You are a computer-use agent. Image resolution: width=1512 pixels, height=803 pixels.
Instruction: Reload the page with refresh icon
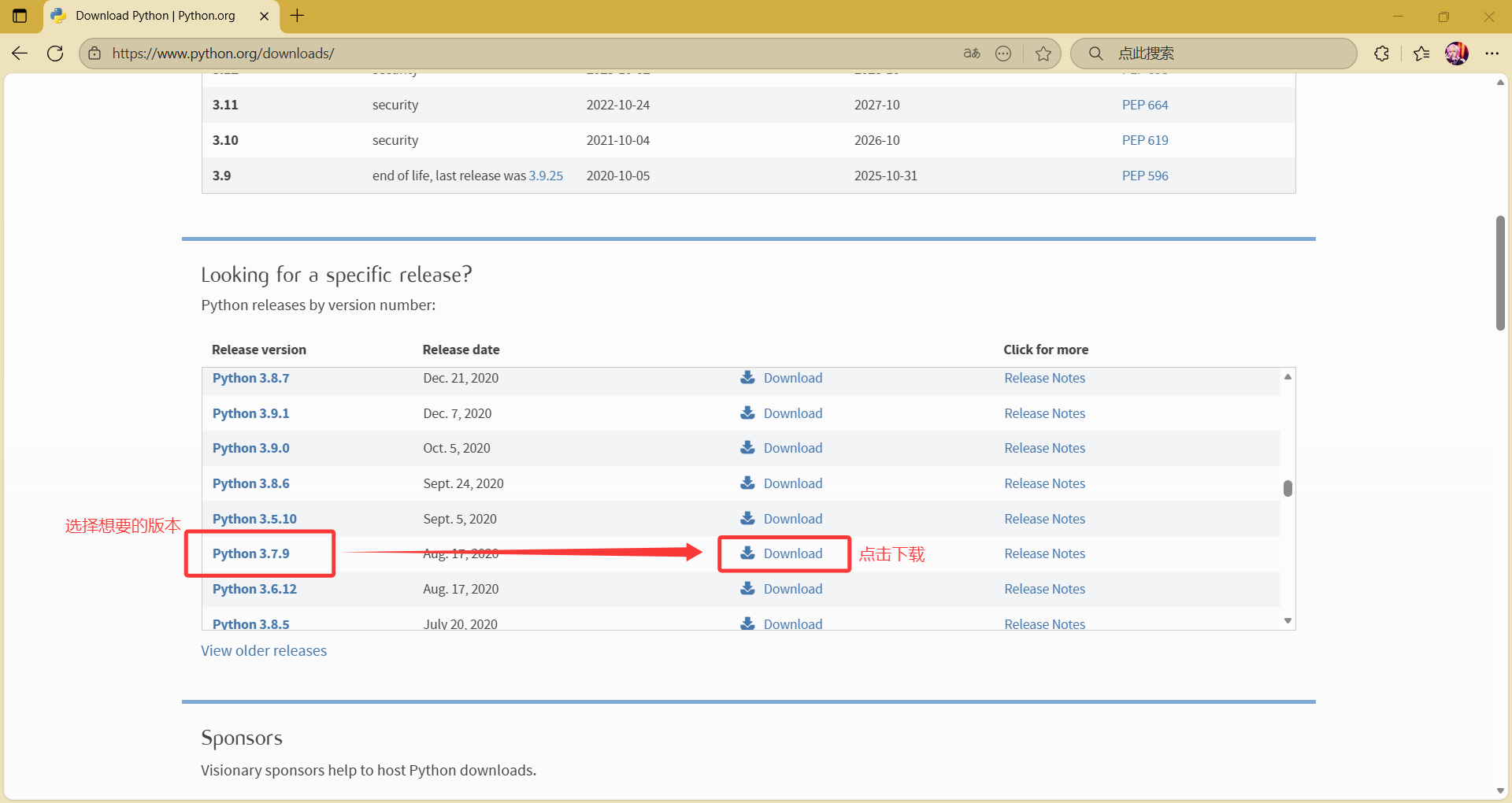(55, 54)
